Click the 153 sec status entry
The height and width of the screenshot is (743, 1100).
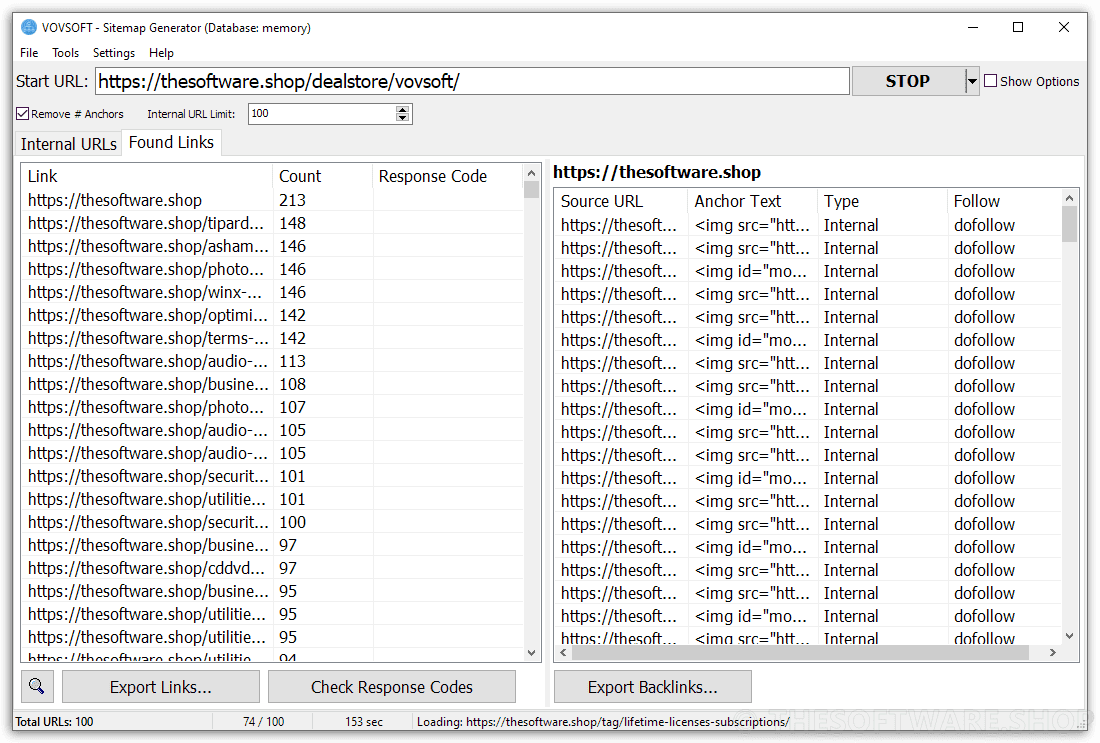tap(364, 721)
